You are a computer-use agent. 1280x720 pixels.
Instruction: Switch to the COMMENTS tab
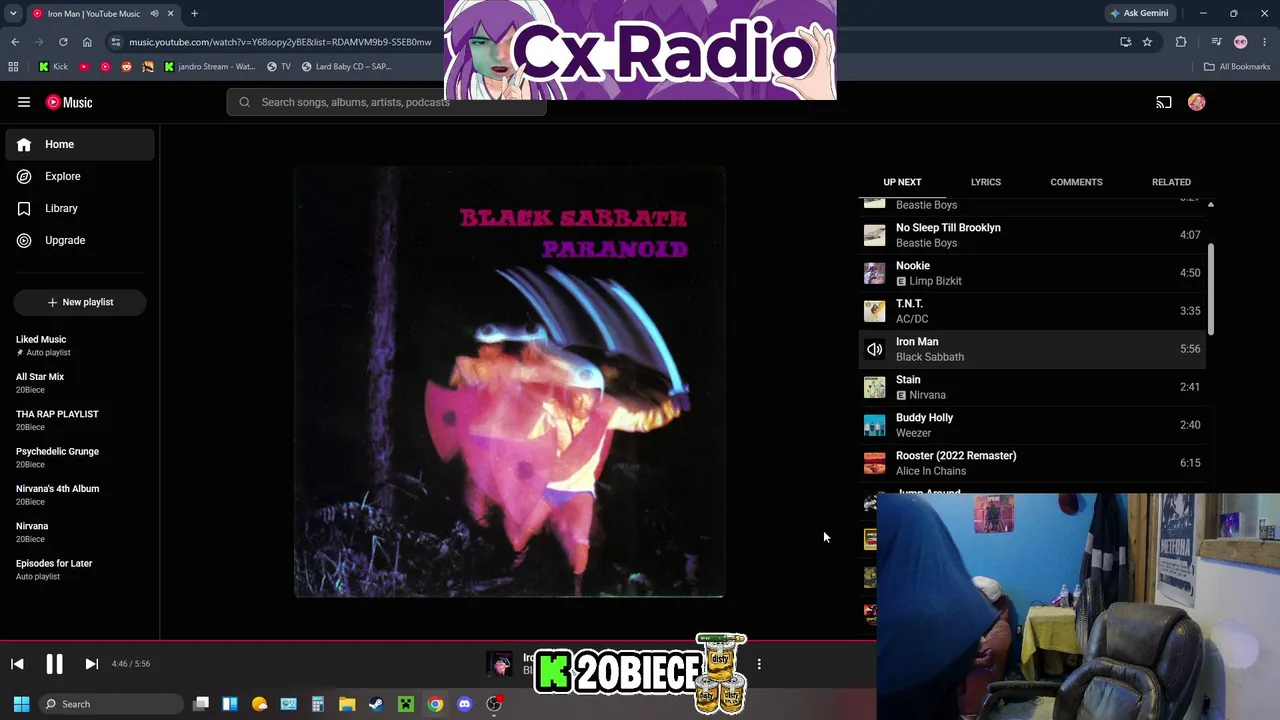point(1076,182)
